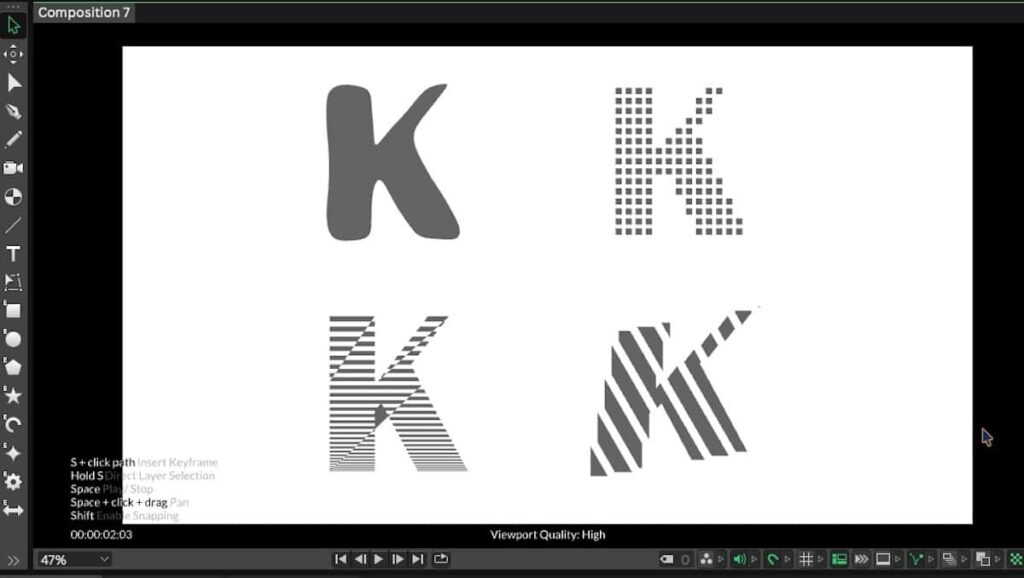The width and height of the screenshot is (1024, 578).
Task: Toggle the green branching path icon
Action: [x=916, y=559]
